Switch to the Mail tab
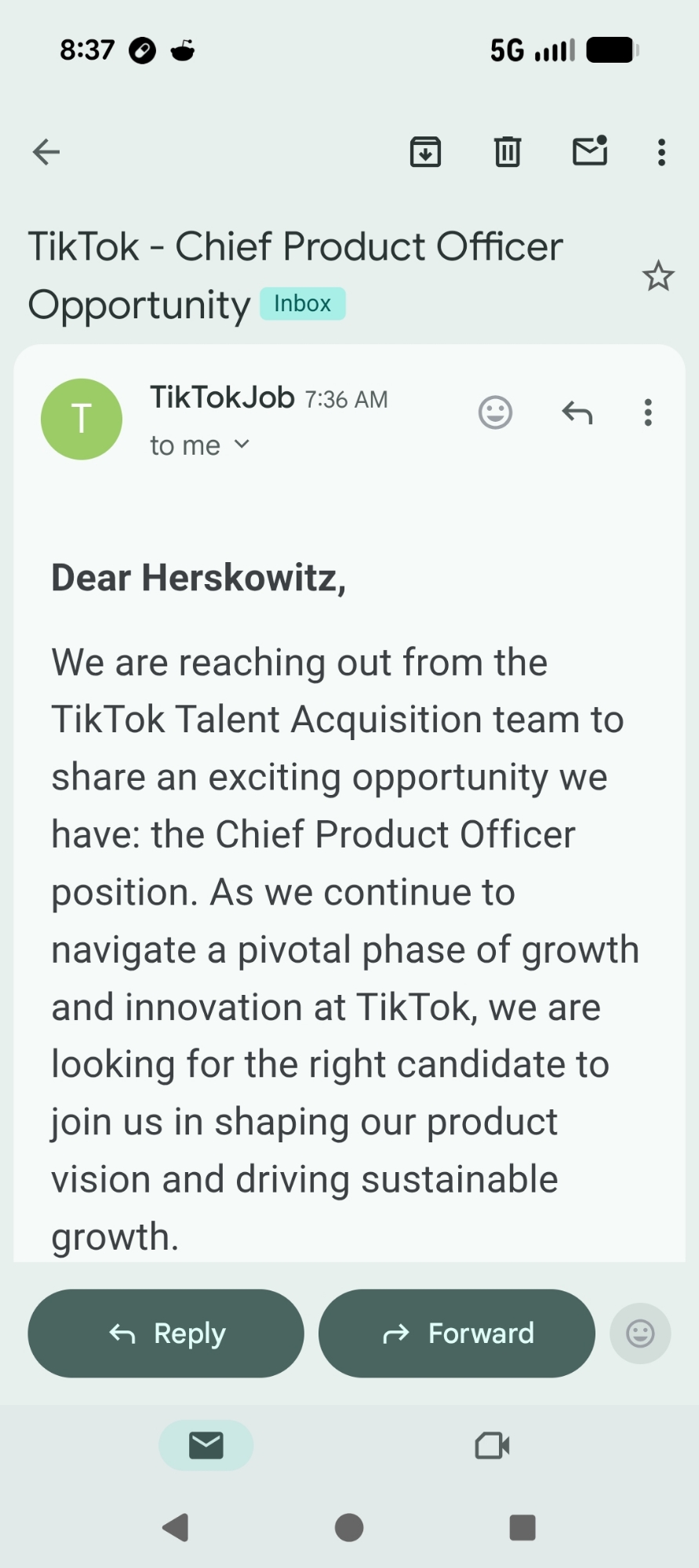The height and width of the screenshot is (1568, 699). [206, 1445]
